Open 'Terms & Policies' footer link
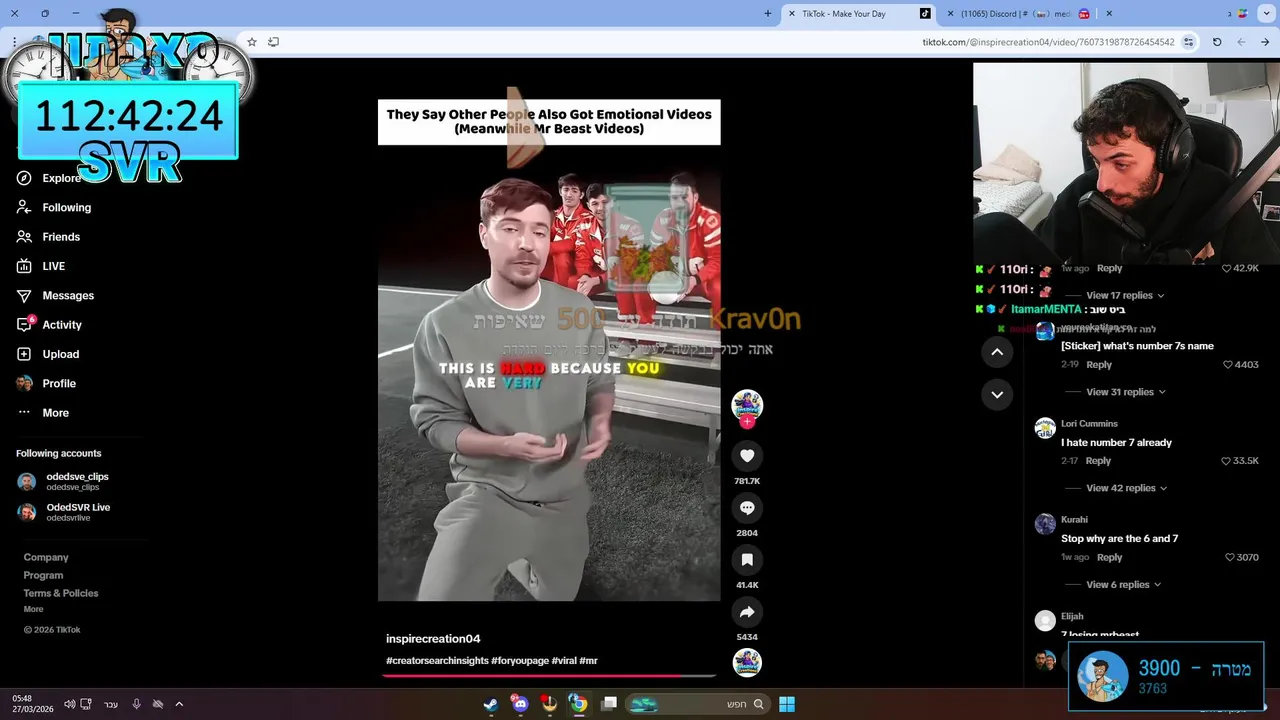1280x720 pixels. pos(61,593)
